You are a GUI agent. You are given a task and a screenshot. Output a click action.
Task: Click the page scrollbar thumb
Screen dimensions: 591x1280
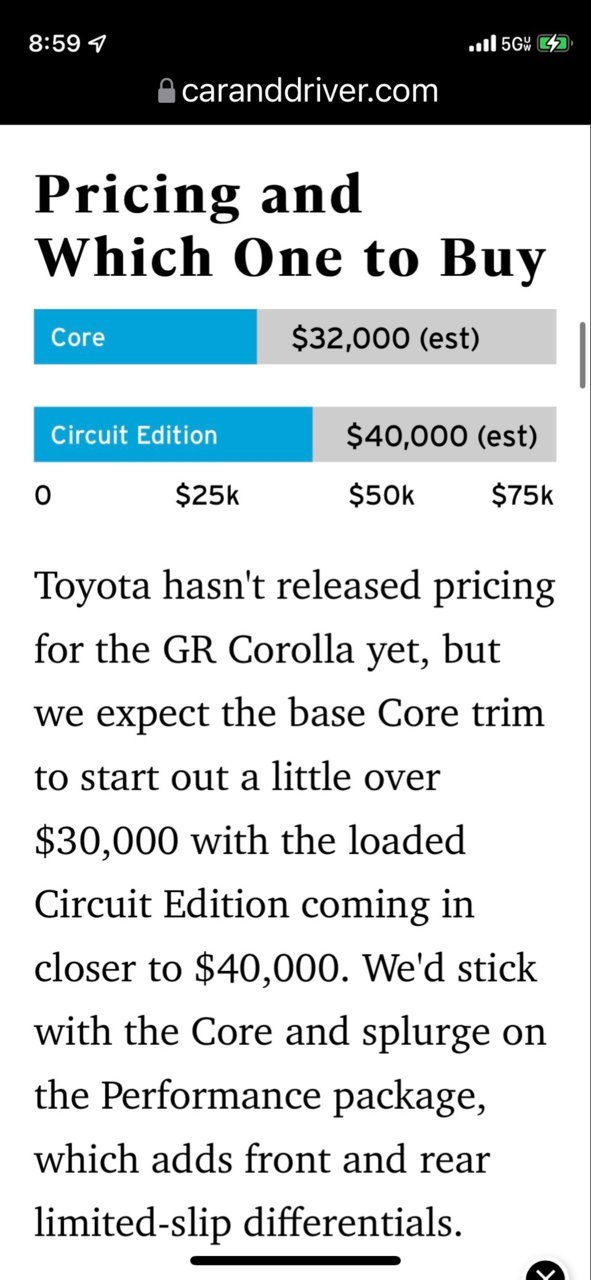click(x=582, y=354)
